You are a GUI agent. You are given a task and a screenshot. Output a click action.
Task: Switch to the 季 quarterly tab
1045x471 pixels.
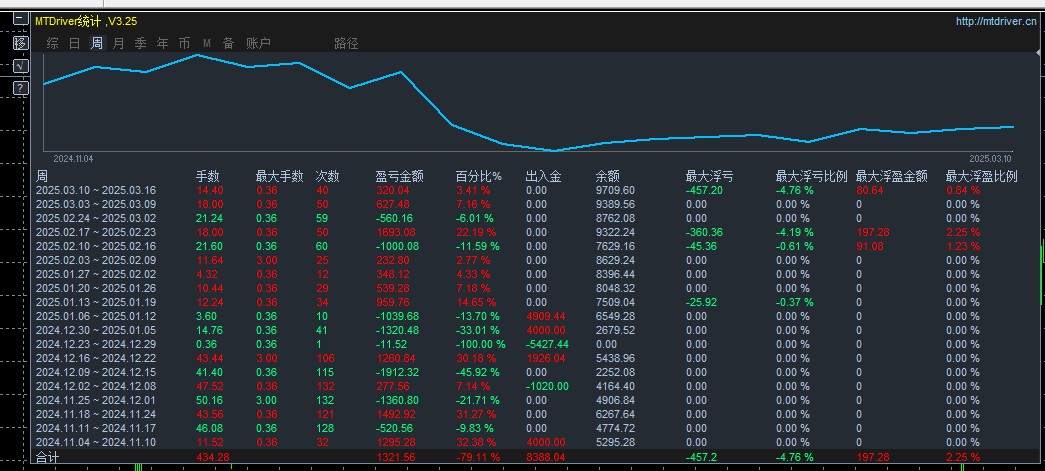point(141,43)
